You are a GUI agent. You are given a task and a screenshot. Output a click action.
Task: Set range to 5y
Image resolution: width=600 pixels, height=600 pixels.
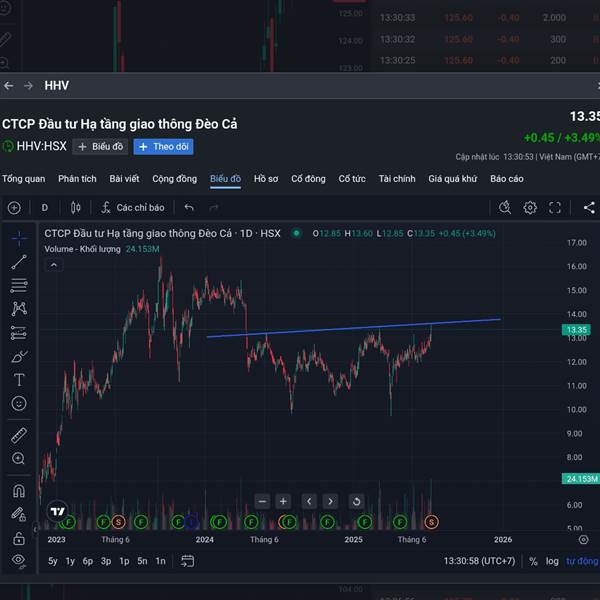click(53, 561)
